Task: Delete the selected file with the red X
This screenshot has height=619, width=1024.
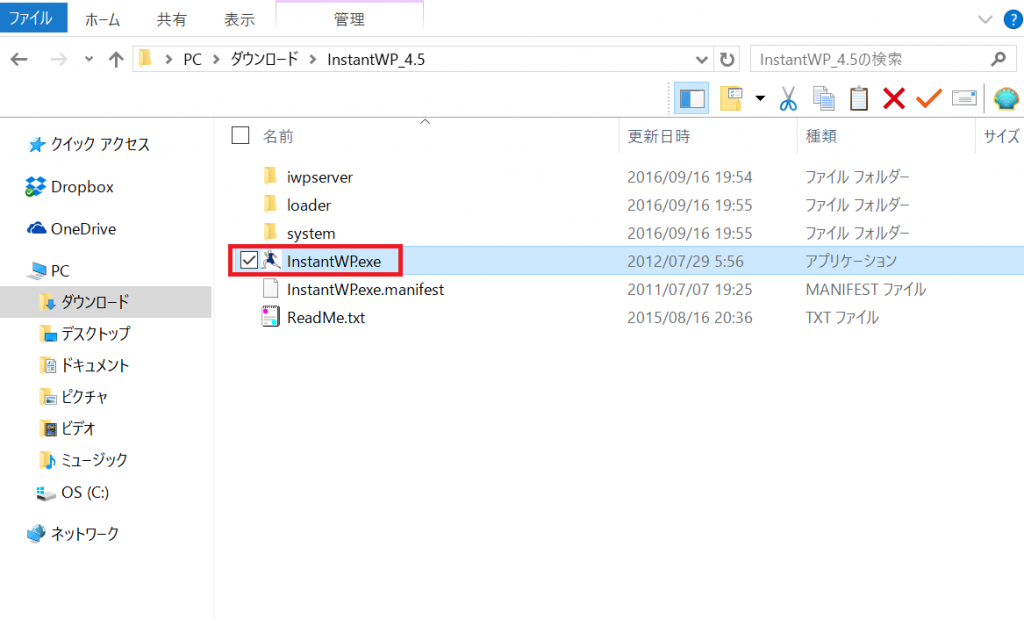Action: 893,99
